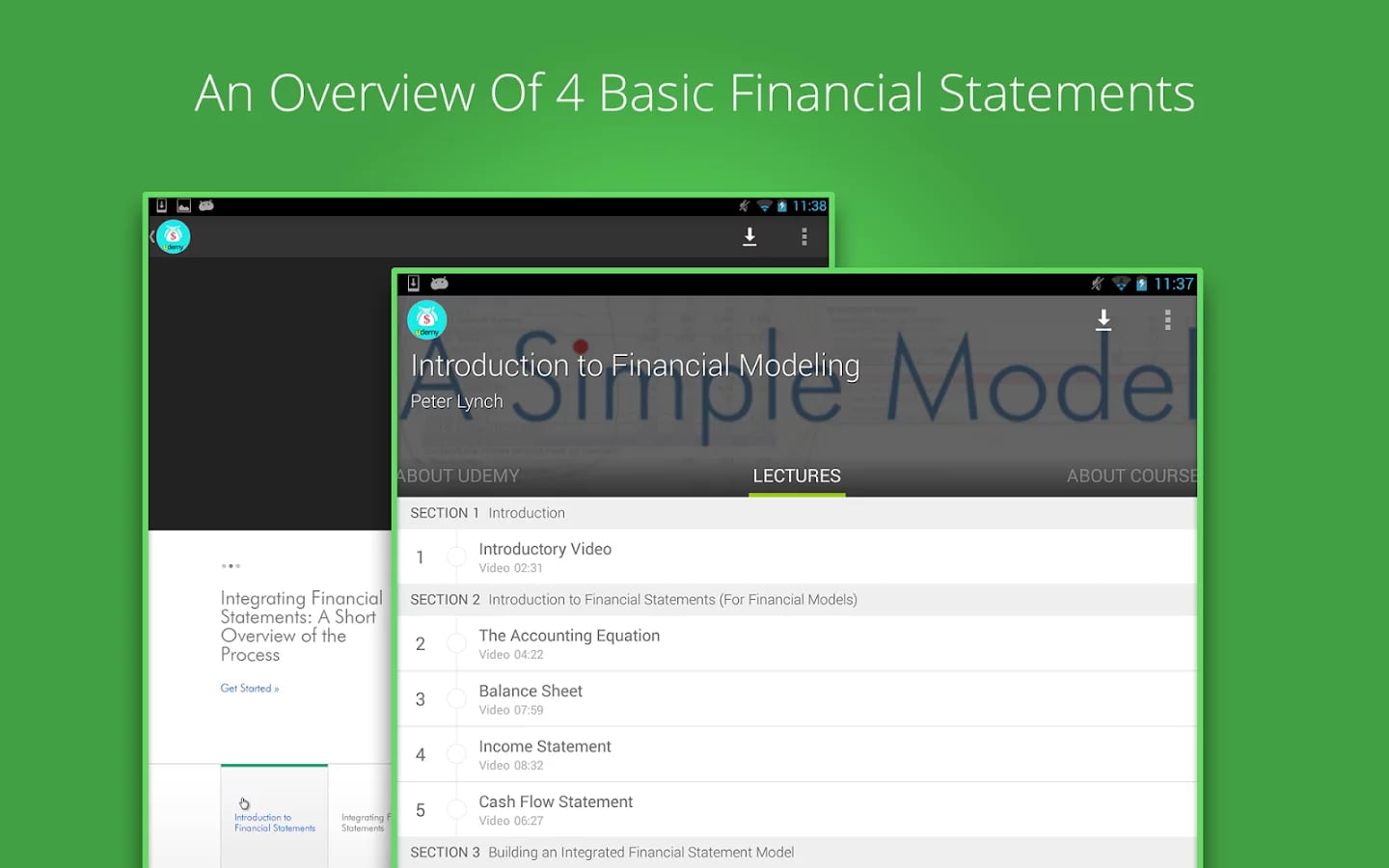Open lecture 5 Cash Flow Statement
Viewport: 1389px width, 868px height.
pyautogui.click(x=797, y=810)
